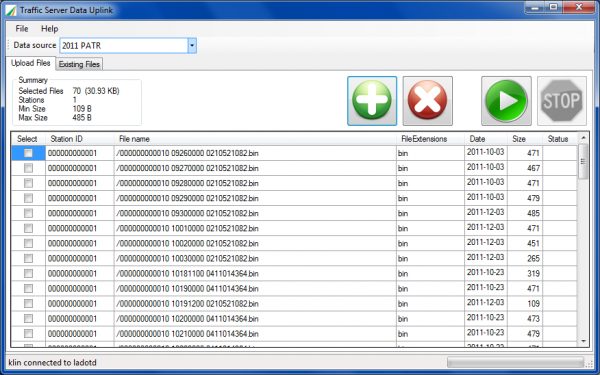Screen dimensions: 600x375
Task: Open the Data source dropdown arrow
Action: pyautogui.click(x=192, y=46)
